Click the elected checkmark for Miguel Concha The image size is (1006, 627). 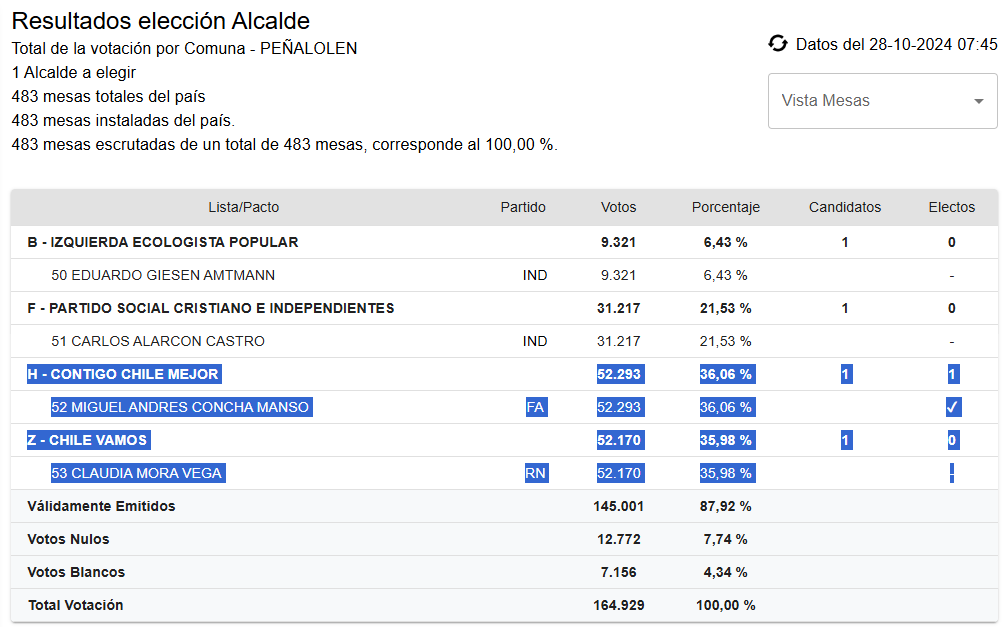[952, 407]
